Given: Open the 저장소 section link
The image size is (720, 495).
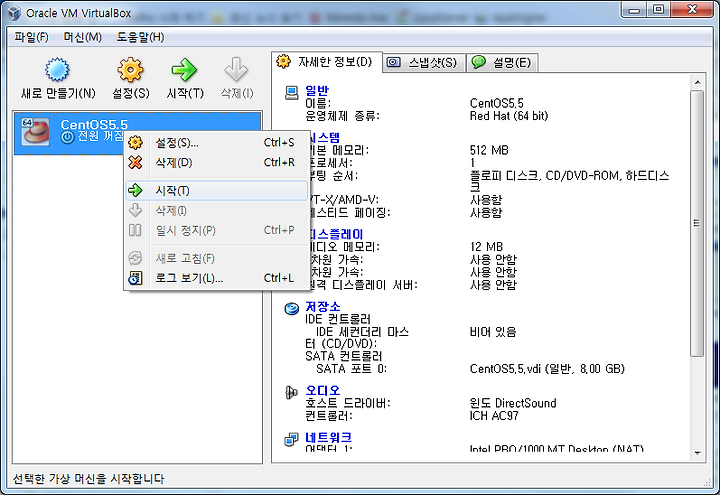Looking at the screenshot, I should point(323,306).
